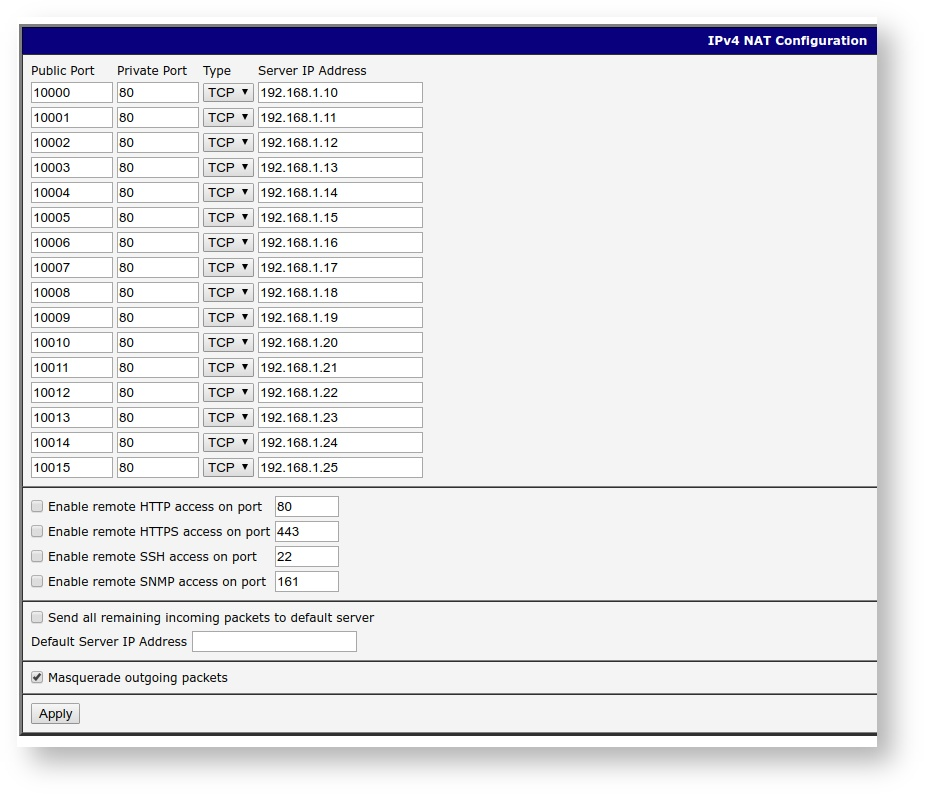Image resolution: width=925 pixels, height=795 pixels.
Task: Click the Apply button
Action: [x=55, y=714]
